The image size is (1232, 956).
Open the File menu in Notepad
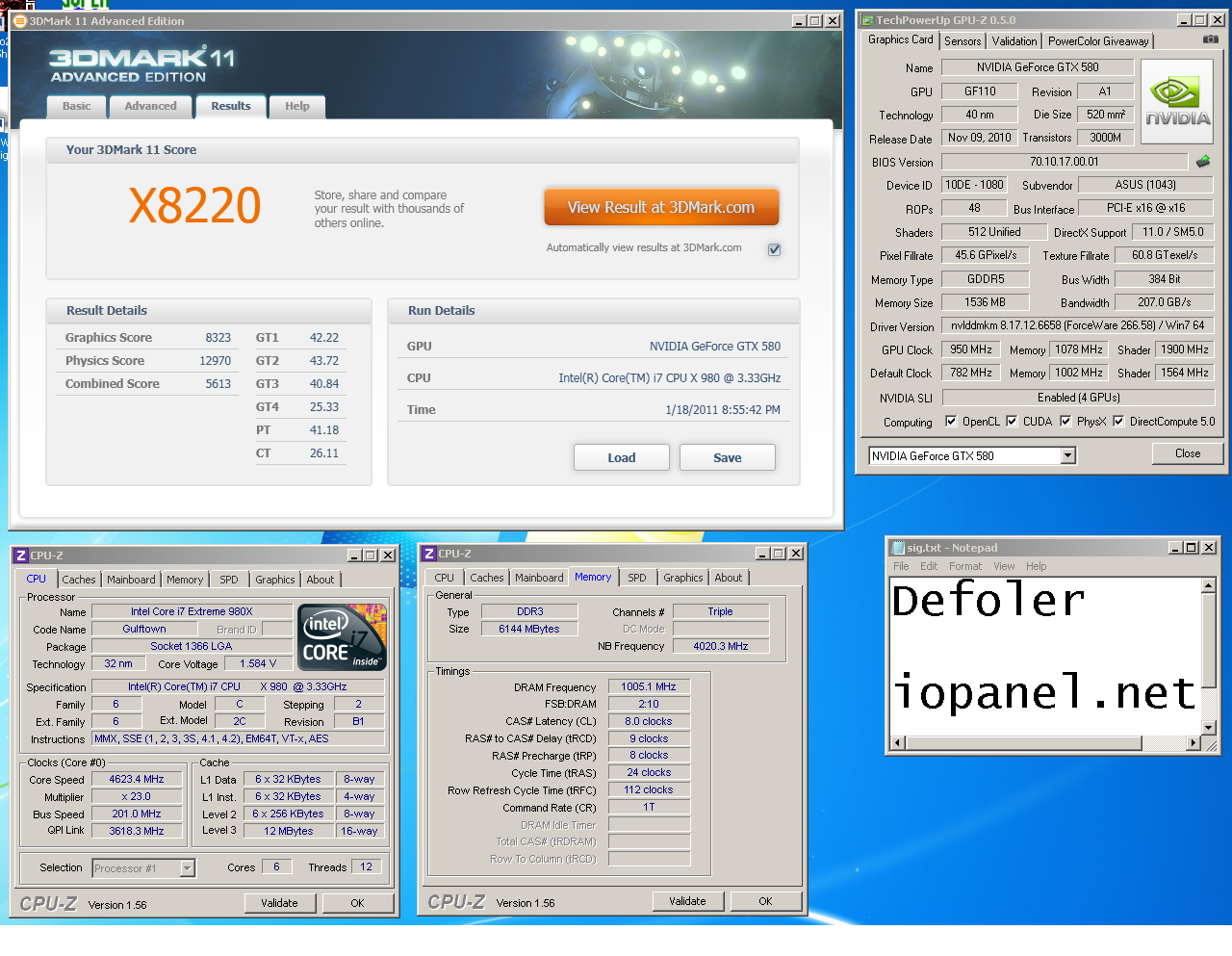click(x=901, y=566)
